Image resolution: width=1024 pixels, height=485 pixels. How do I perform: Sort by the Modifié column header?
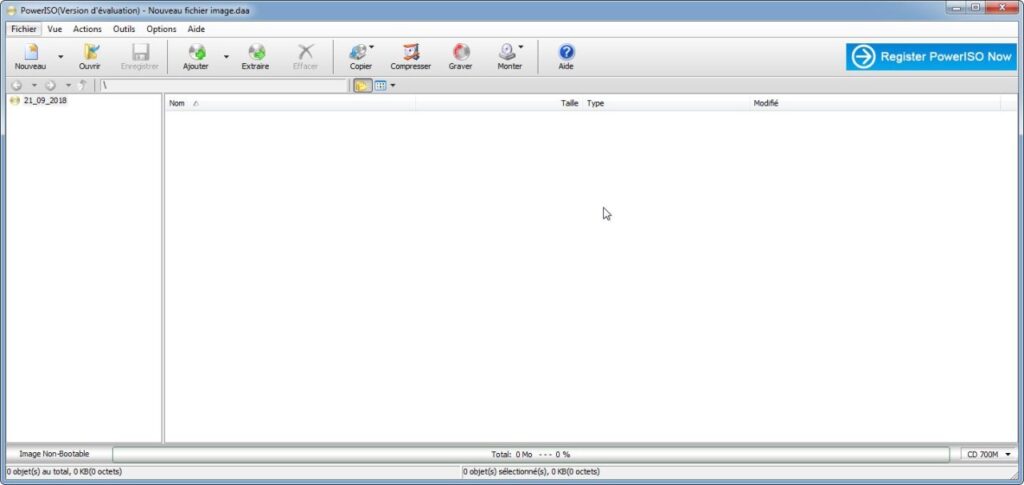click(x=875, y=103)
